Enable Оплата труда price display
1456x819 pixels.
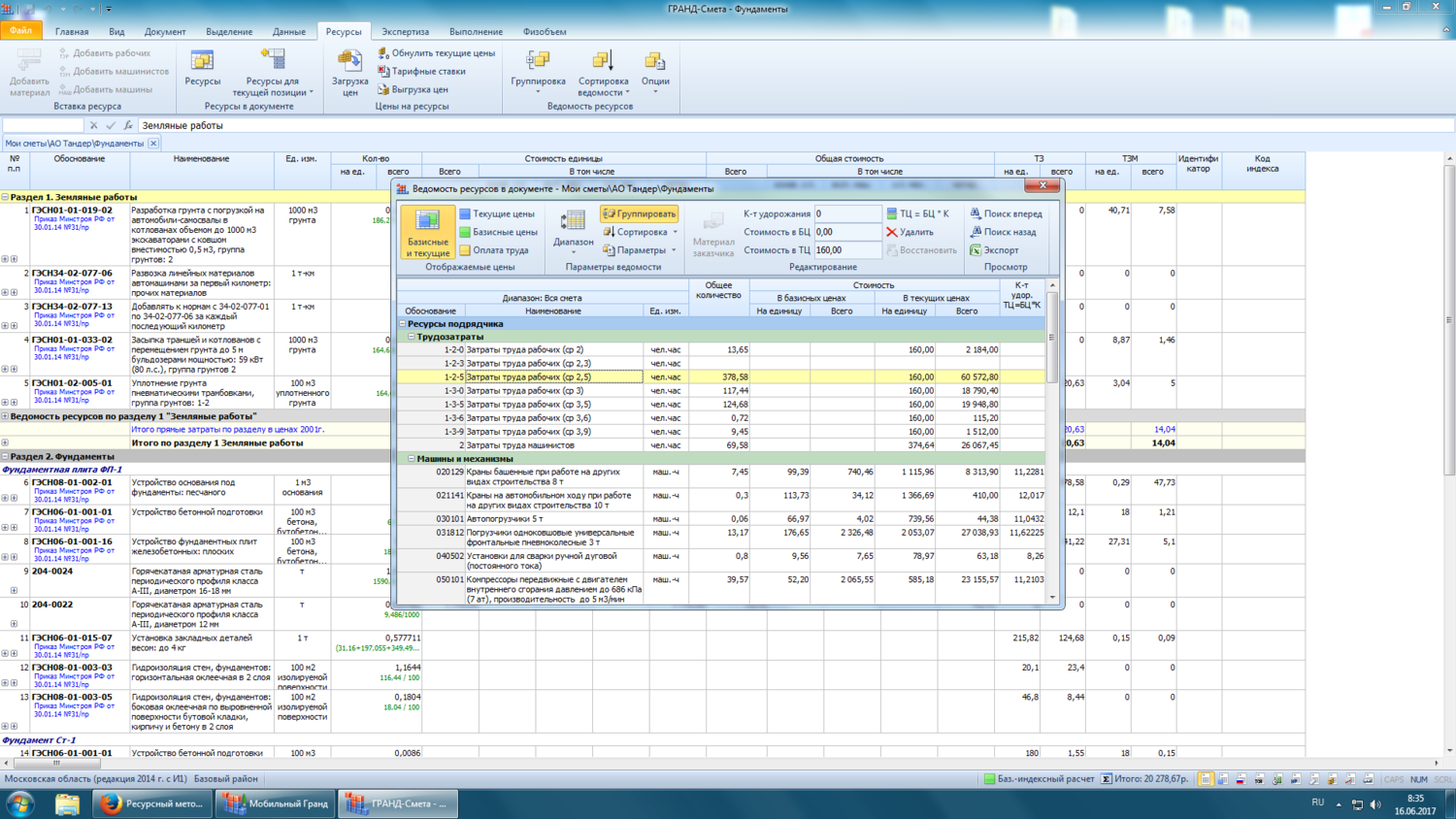tap(494, 250)
